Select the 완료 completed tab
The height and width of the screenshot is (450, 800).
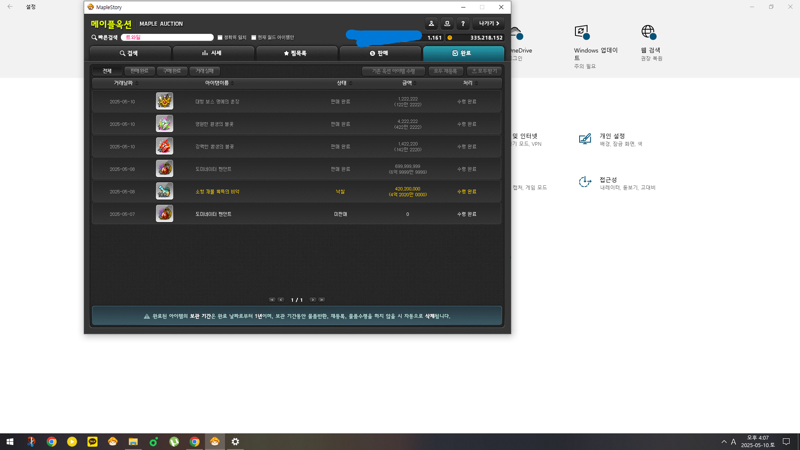click(463, 53)
